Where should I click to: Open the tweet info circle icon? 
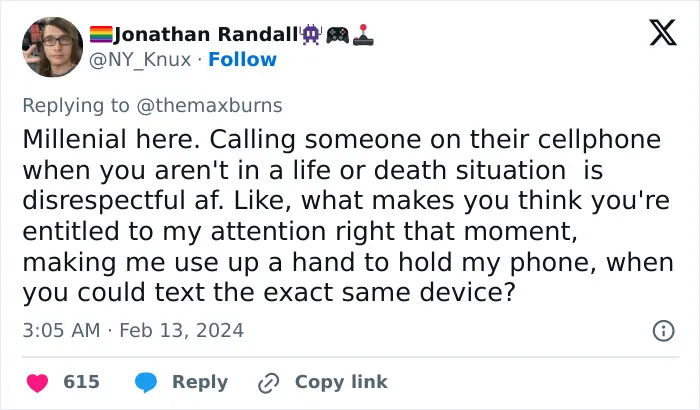pyautogui.click(x=664, y=331)
